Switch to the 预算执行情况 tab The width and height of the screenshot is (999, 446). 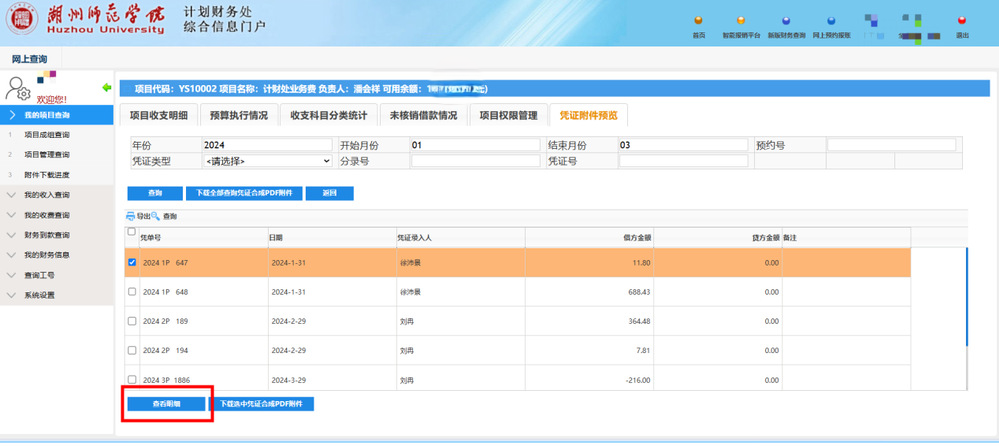[239, 115]
